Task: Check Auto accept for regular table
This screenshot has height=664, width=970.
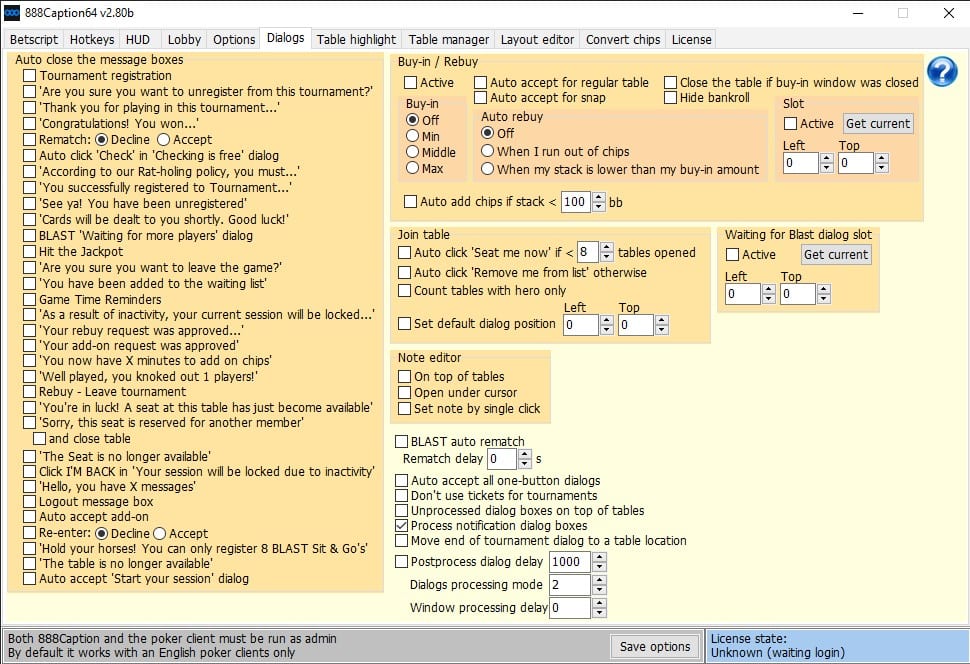Action: coord(481,82)
